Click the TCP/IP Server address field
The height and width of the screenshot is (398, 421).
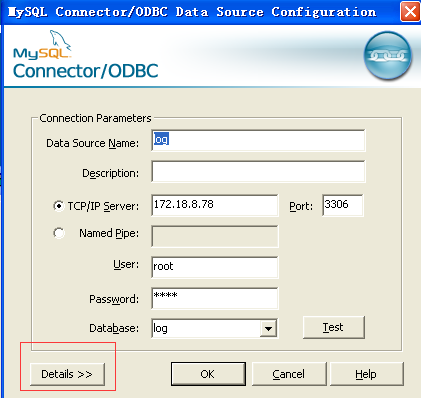pos(215,205)
